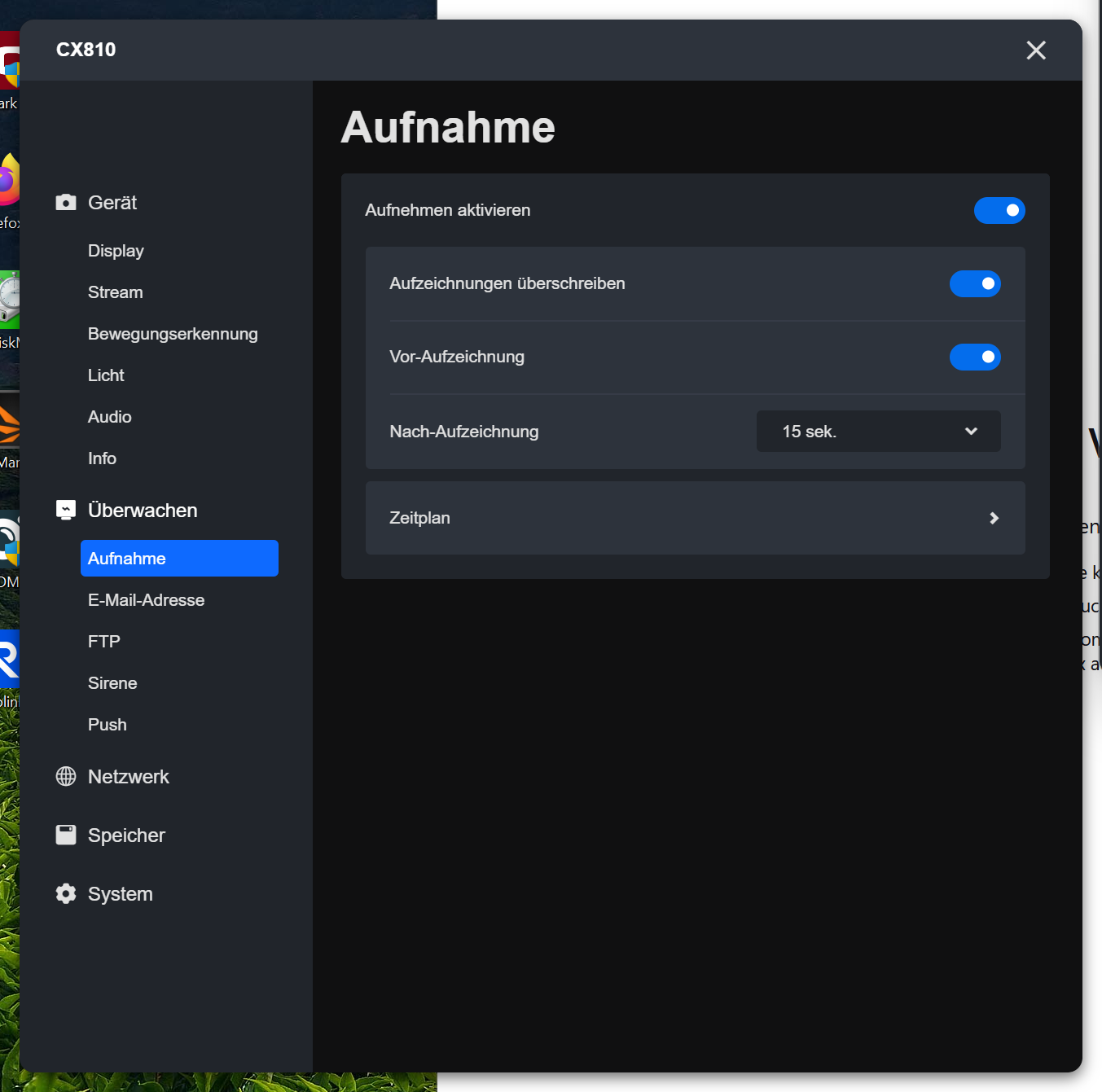Open Push notification settings

tap(107, 725)
